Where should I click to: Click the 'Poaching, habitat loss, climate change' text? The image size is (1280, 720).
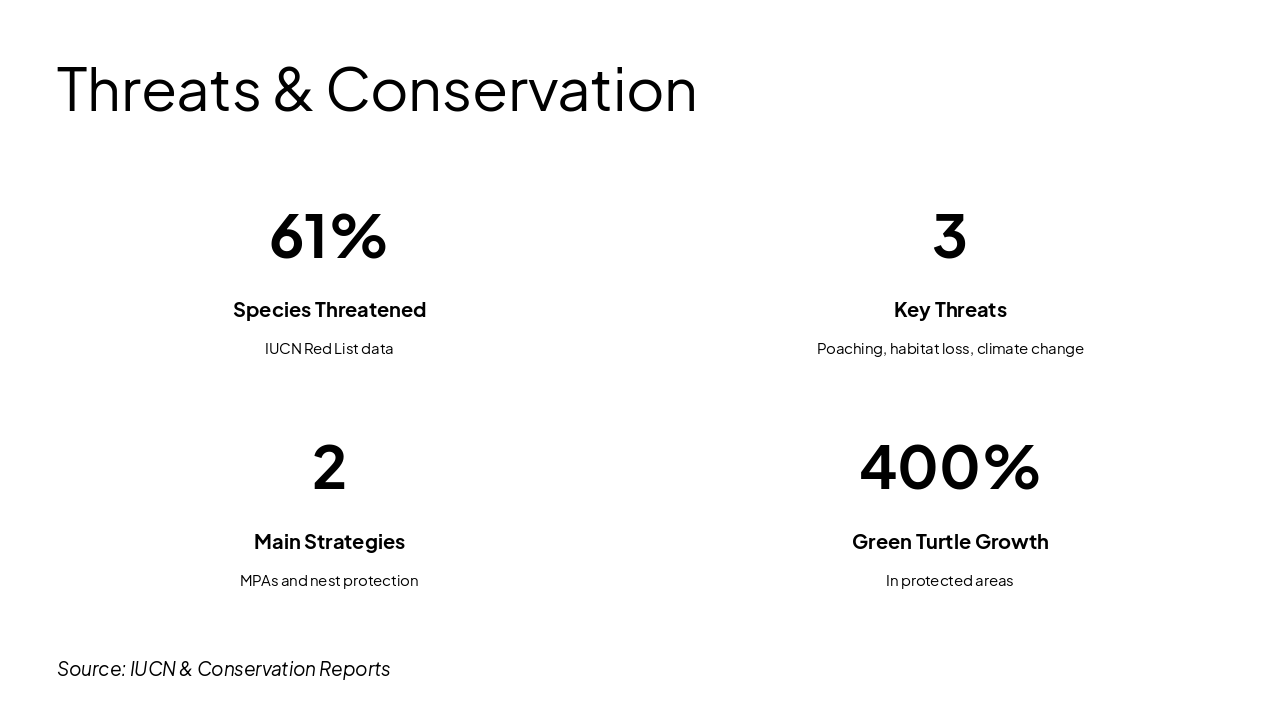[950, 349]
